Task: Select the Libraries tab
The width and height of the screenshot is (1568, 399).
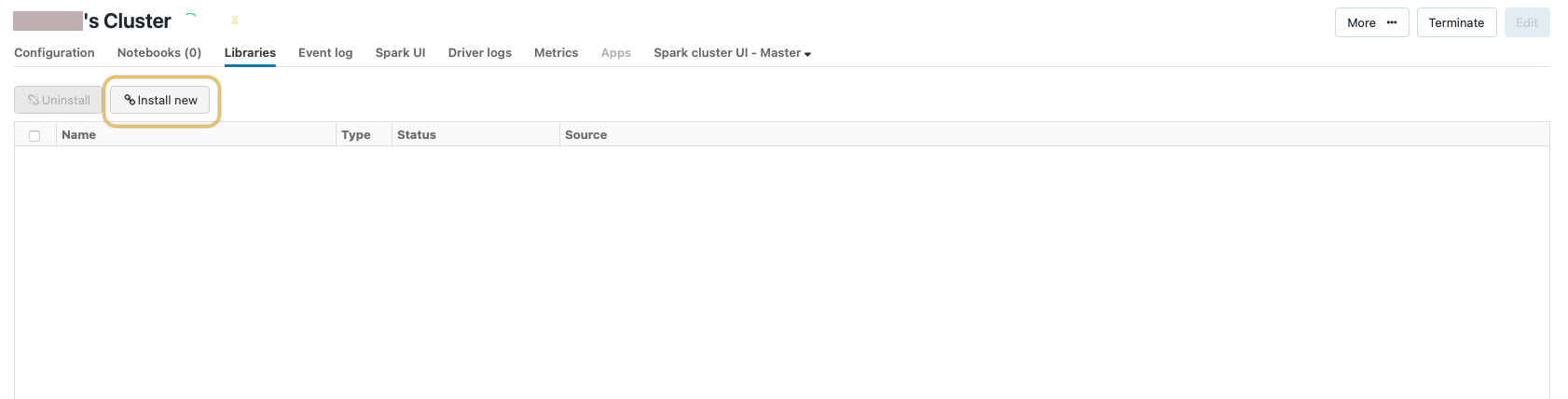Action: coord(250,53)
